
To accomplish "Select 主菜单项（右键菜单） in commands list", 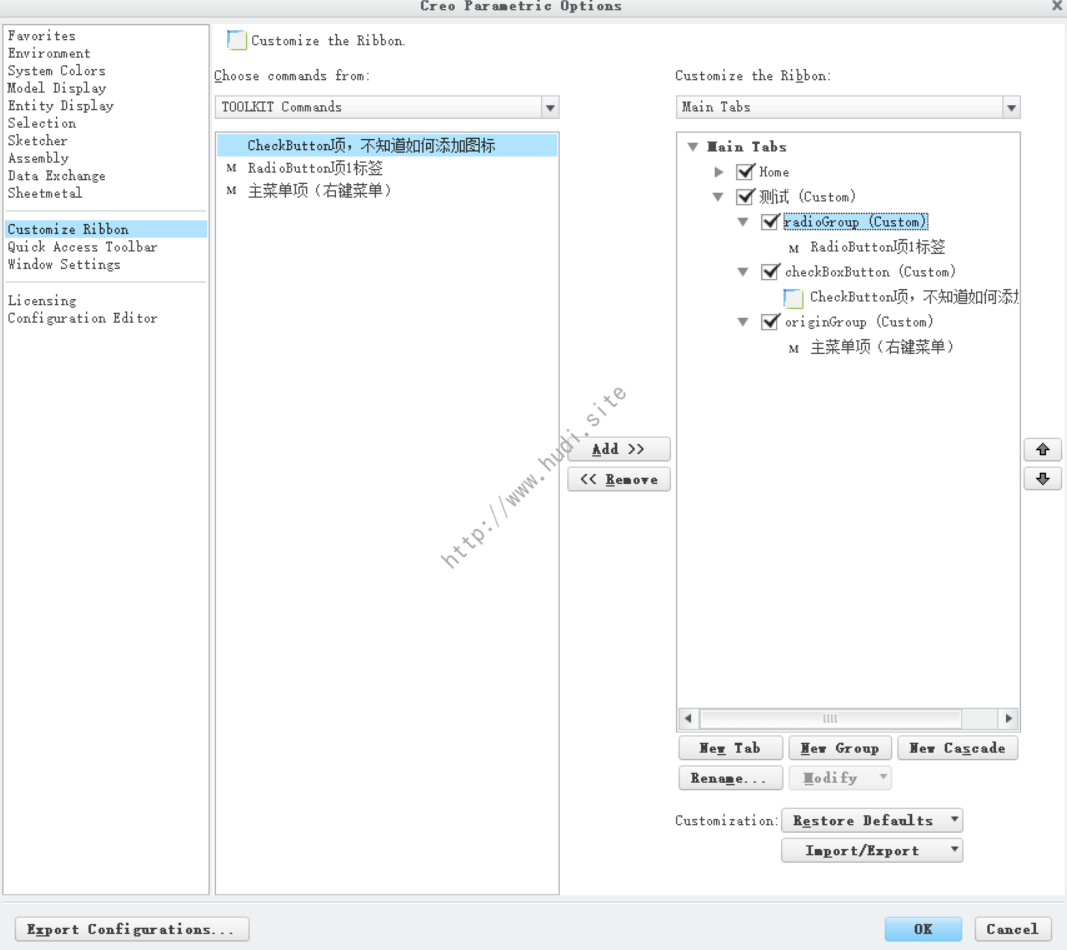I will (319, 191).
